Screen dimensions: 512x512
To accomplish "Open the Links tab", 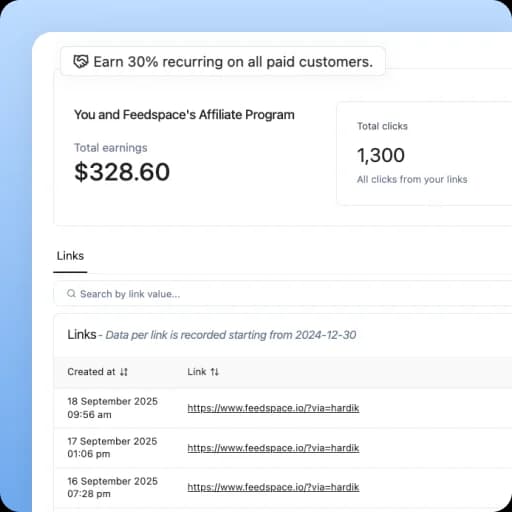I will point(70,256).
